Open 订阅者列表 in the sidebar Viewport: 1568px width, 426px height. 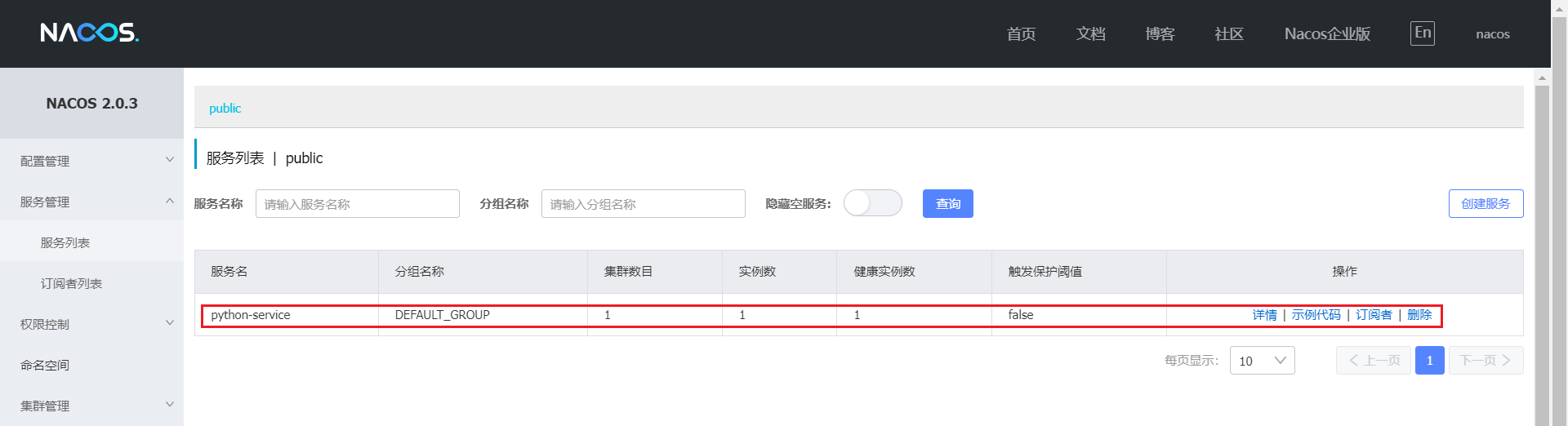tap(71, 283)
